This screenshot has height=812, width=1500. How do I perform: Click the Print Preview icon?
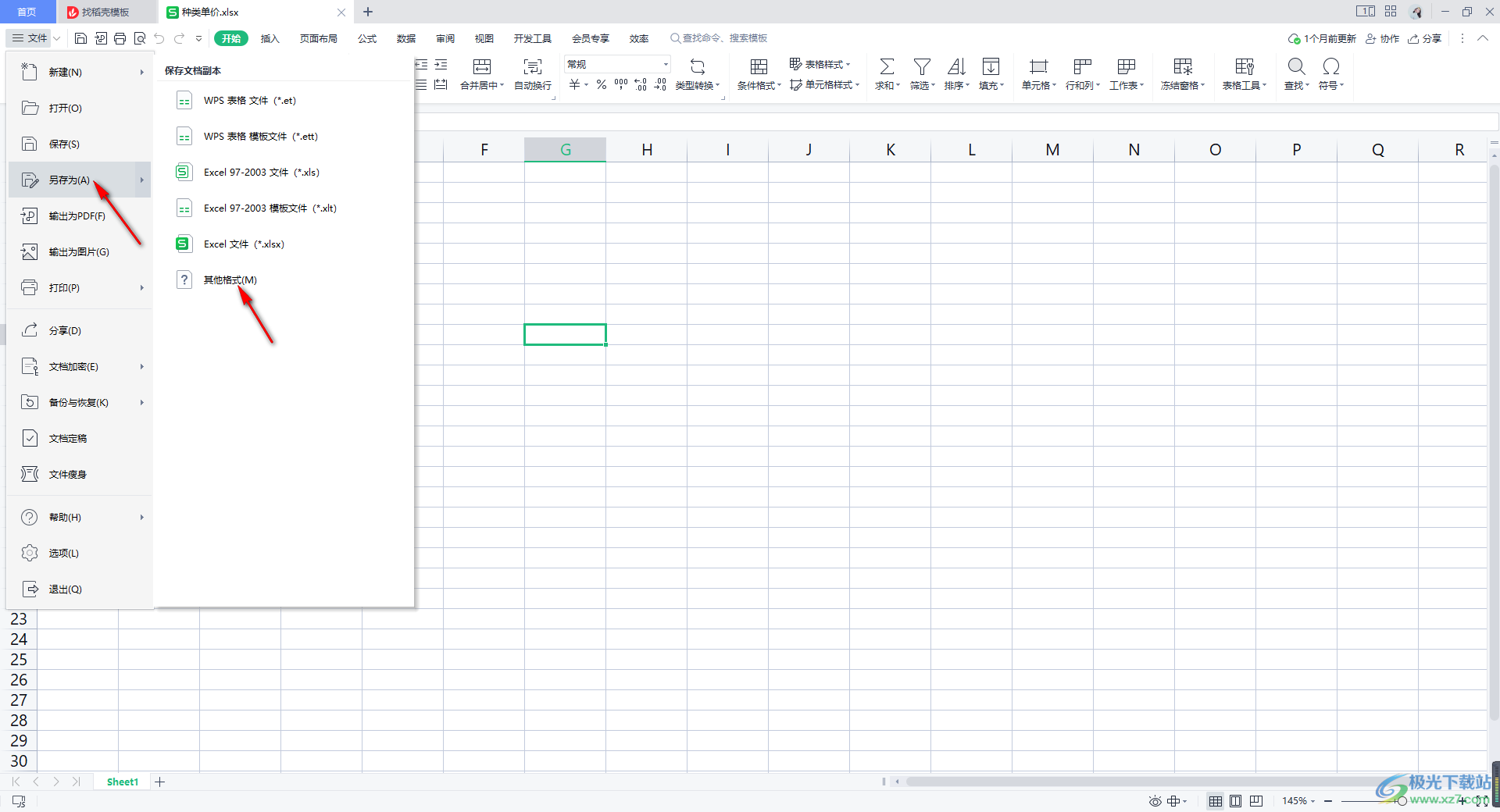point(140,38)
